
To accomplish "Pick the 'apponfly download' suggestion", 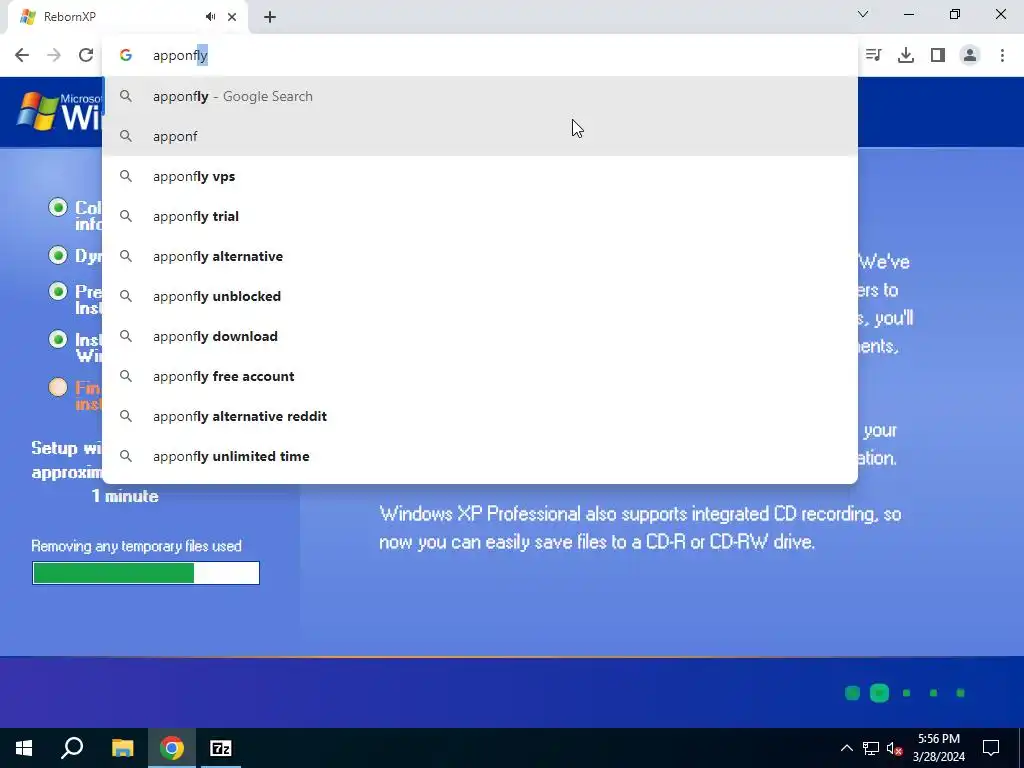I will (480, 336).
